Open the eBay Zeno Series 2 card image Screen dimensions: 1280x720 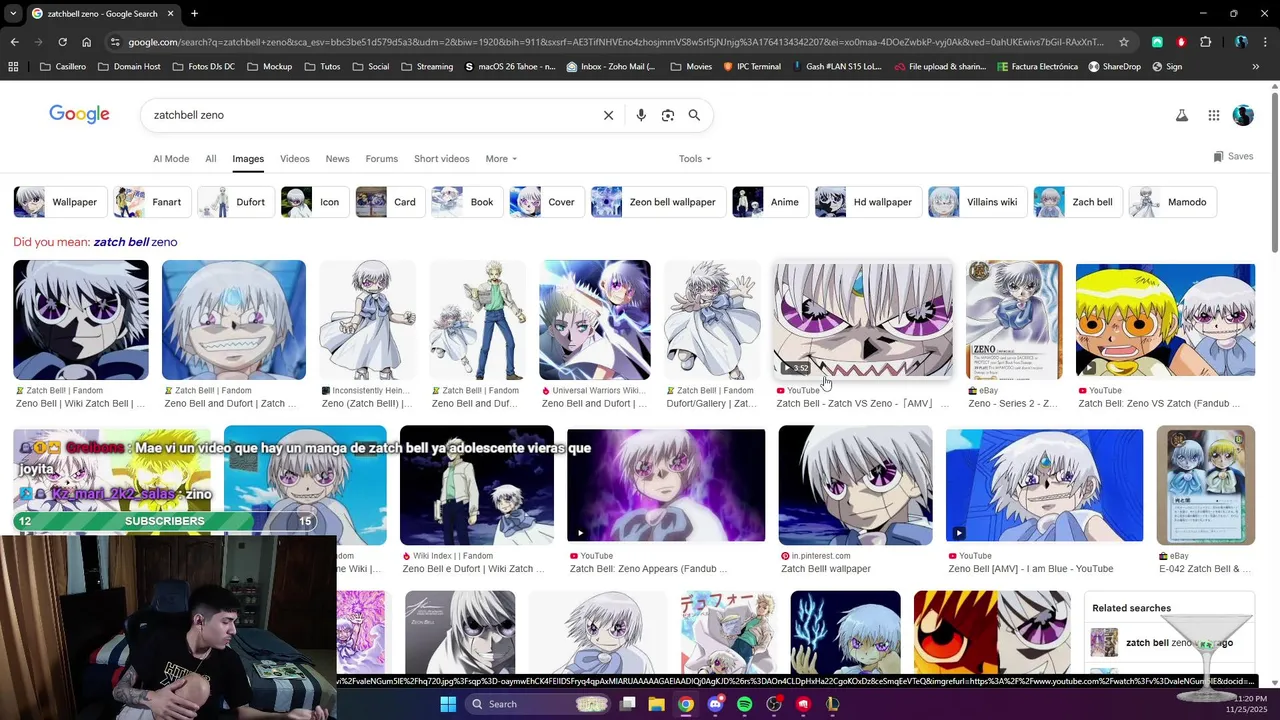pyautogui.click(x=1014, y=320)
